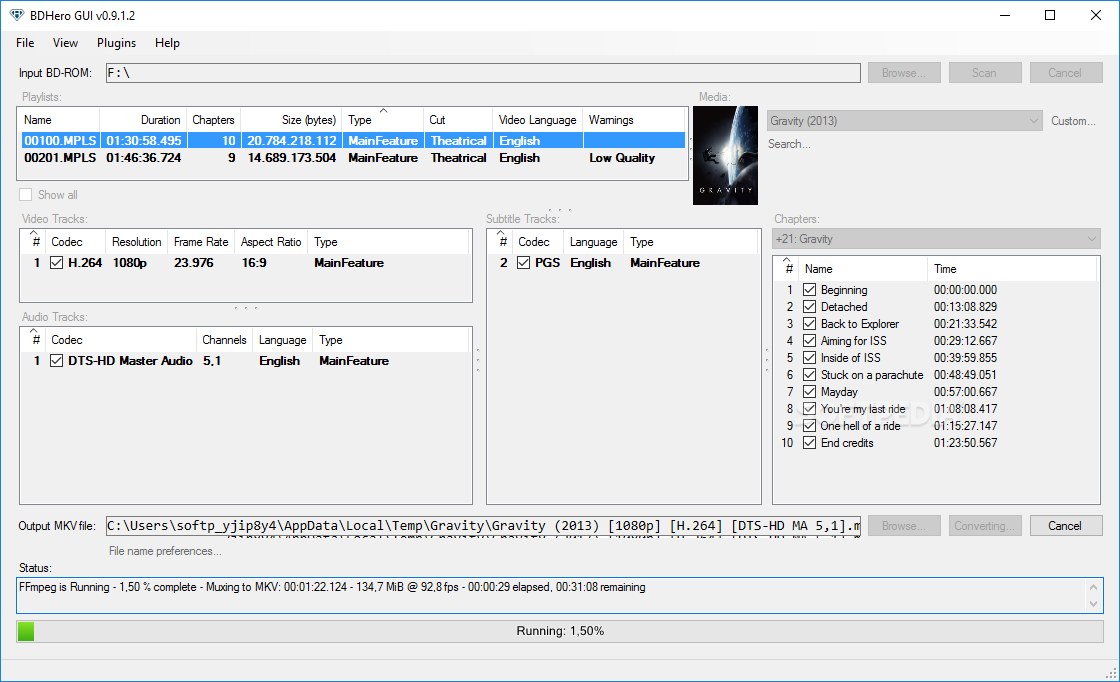This screenshot has height=682, width=1120.
Task: Click the Running 1,50% progress bar
Action: tap(560, 631)
